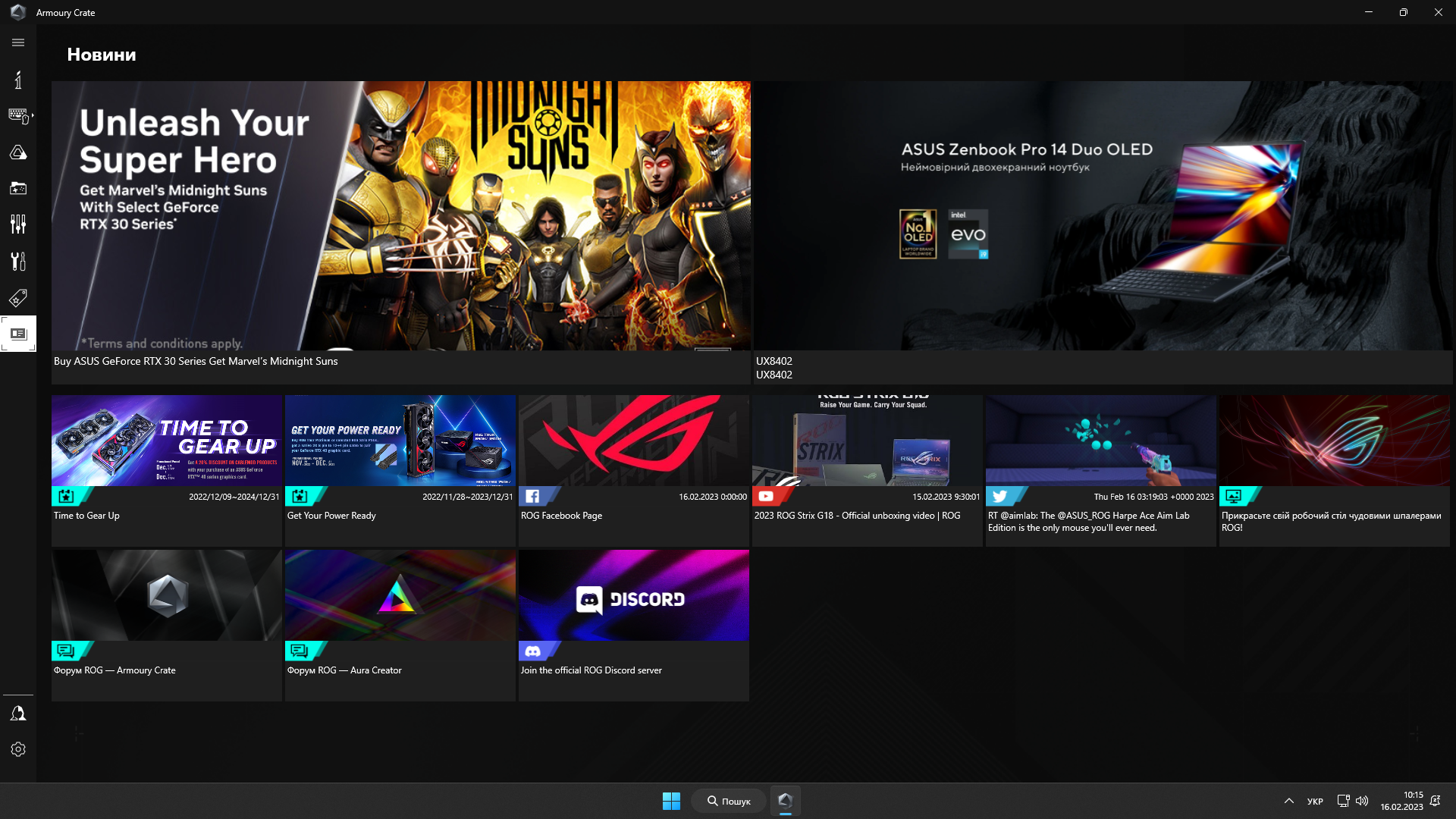Open the Devices keyboard sidebar icon
Screen dimensions: 1456x819
coord(18,115)
